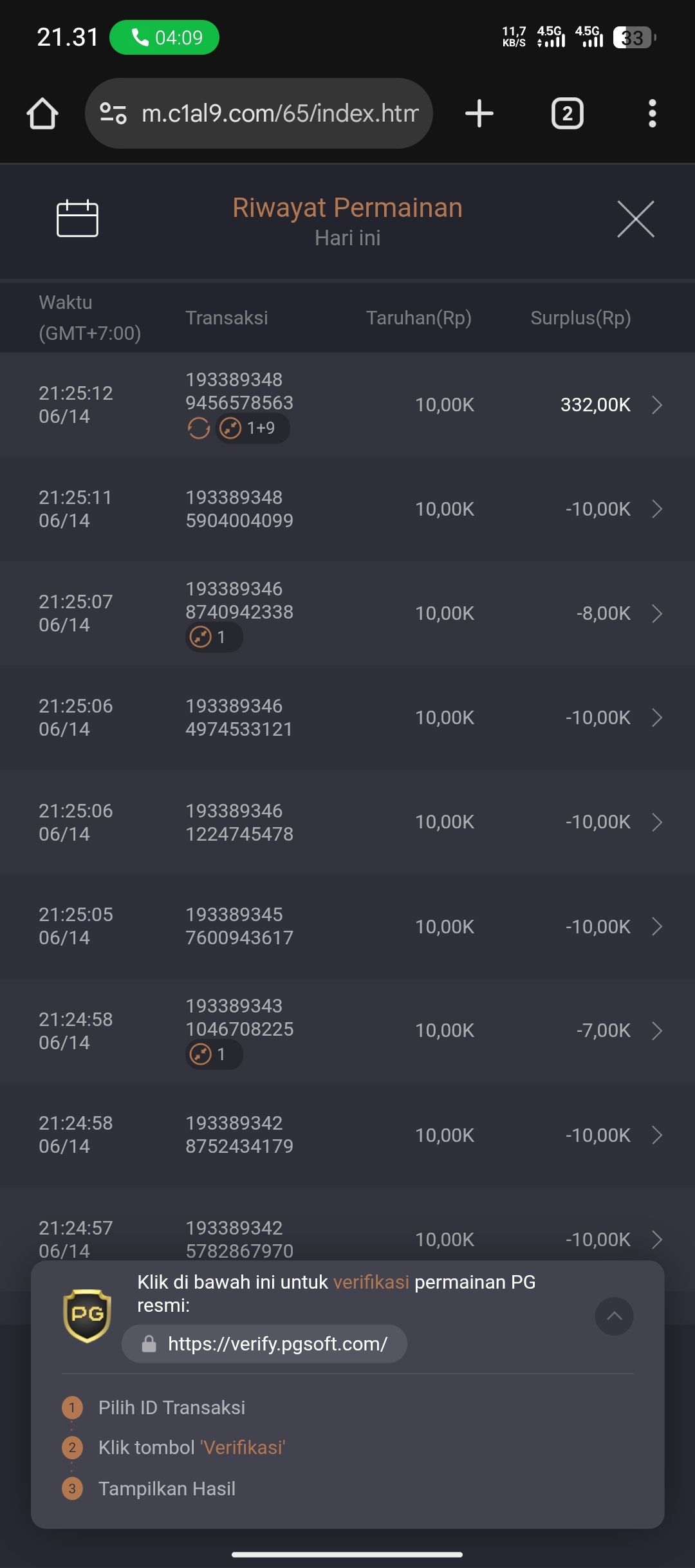
Task: Expand details of -7,00K surplus row
Action: pyautogui.click(x=656, y=1031)
